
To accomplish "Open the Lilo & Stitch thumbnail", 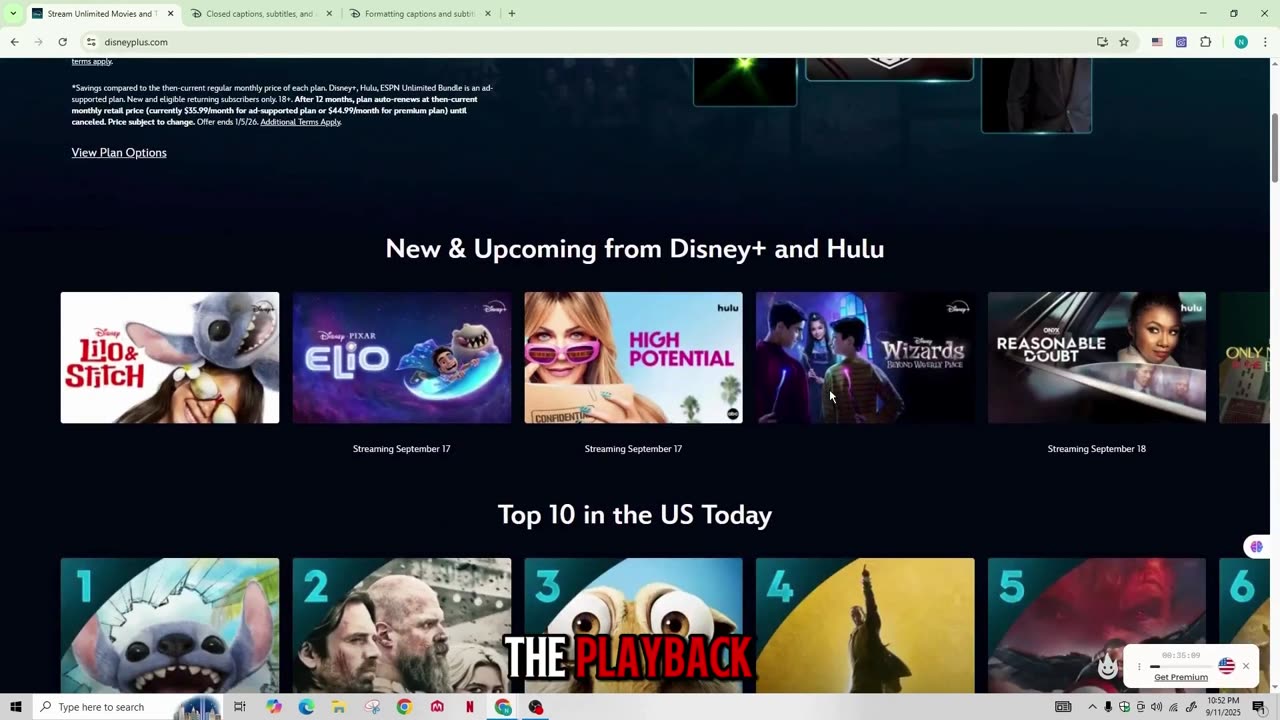I will [170, 357].
